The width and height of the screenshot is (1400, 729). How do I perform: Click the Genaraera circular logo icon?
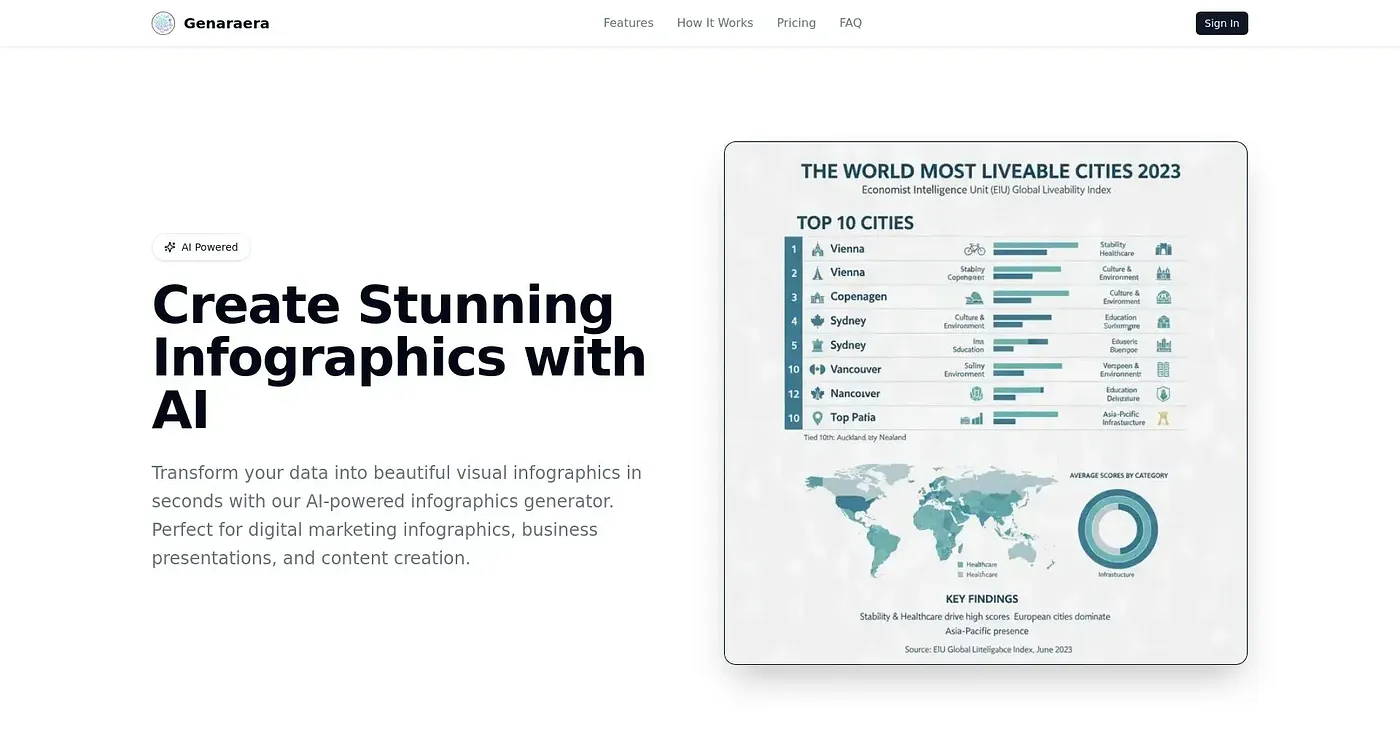coord(163,23)
